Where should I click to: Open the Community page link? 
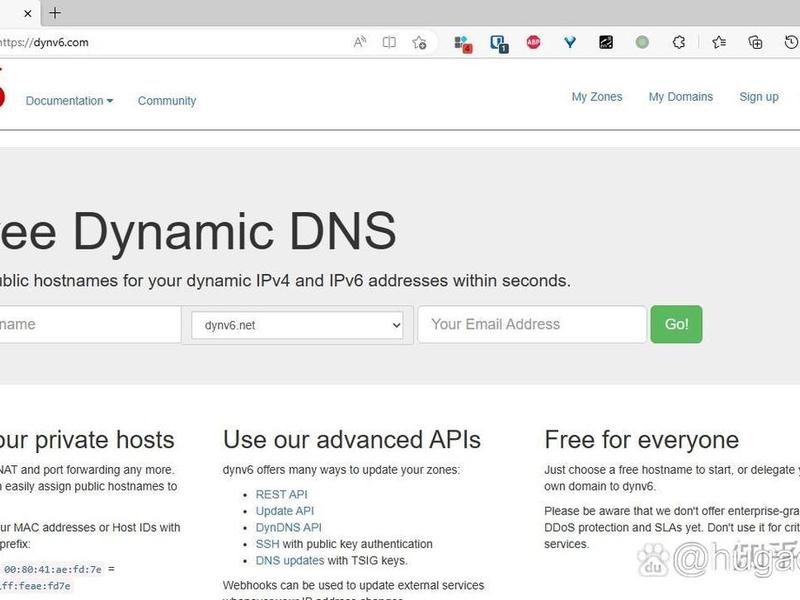(167, 101)
